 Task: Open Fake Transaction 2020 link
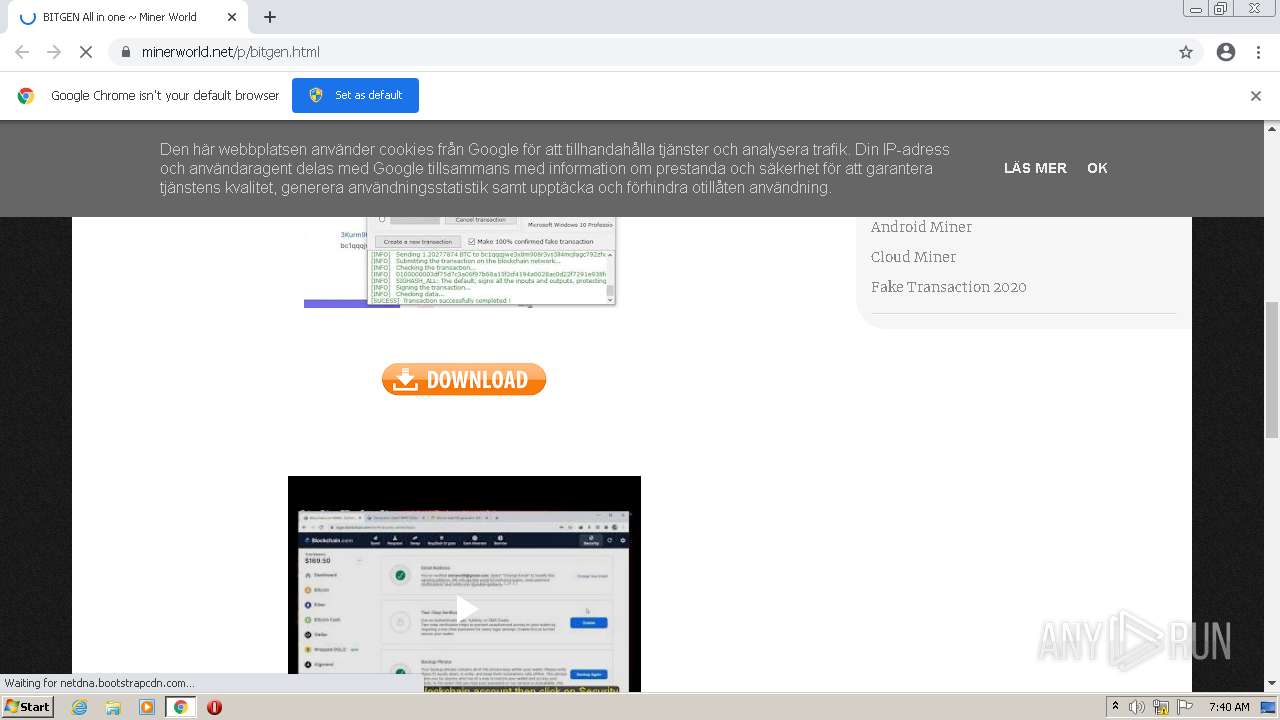click(948, 287)
